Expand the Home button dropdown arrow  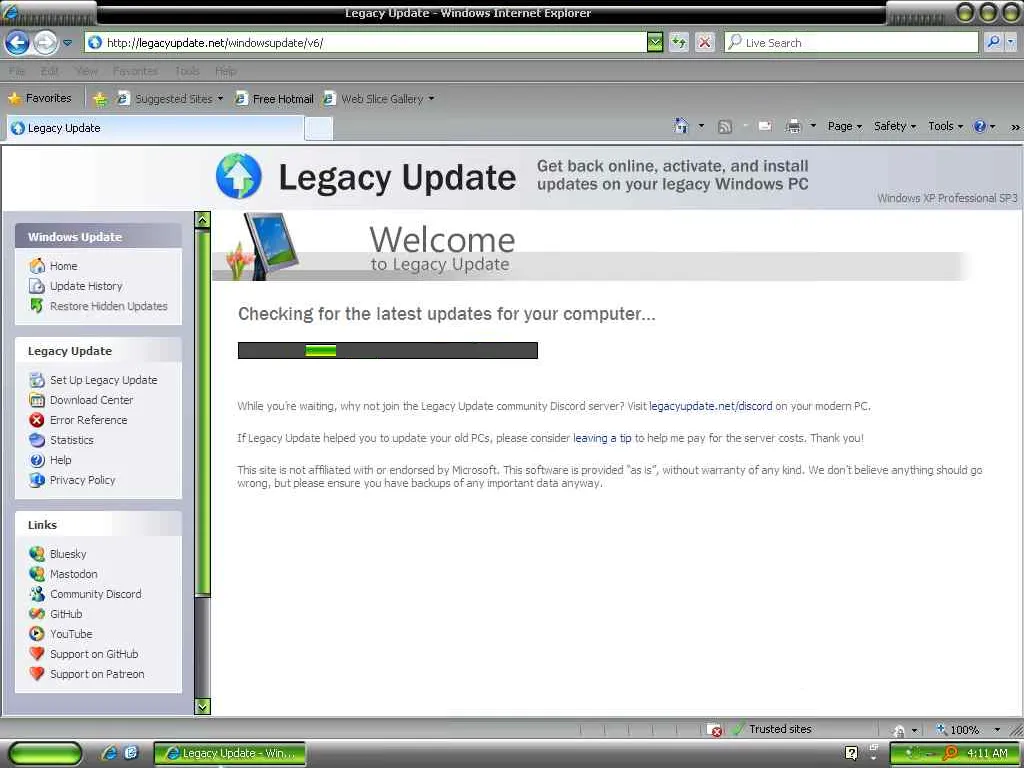pos(701,126)
